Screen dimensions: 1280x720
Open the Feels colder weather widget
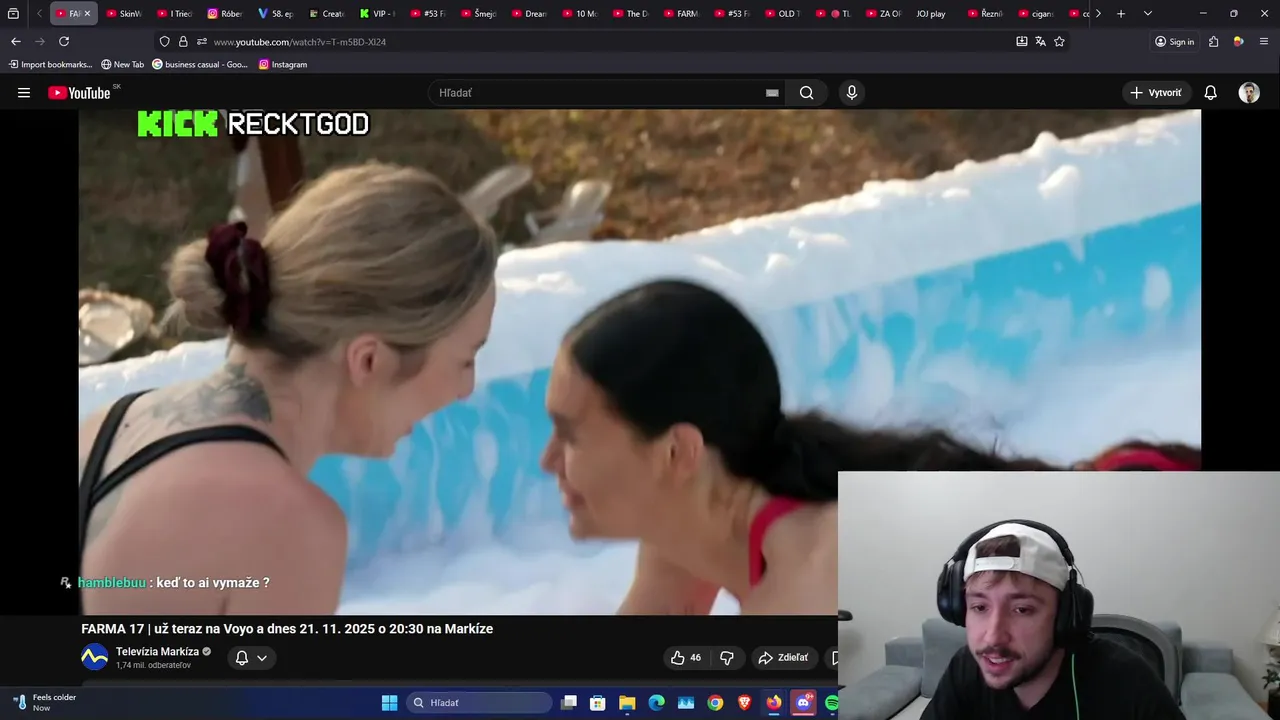pyautogui.click(x=45, y=702)
